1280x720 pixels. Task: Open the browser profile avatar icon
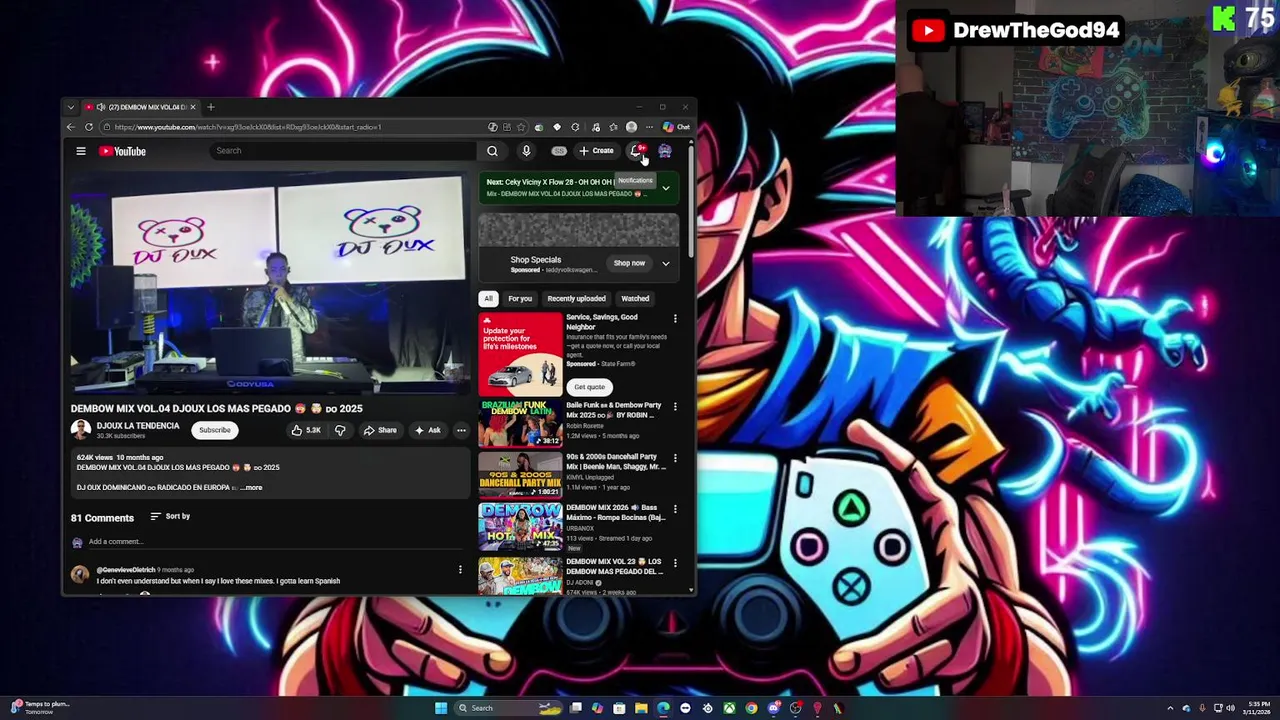tap(631, 127)
